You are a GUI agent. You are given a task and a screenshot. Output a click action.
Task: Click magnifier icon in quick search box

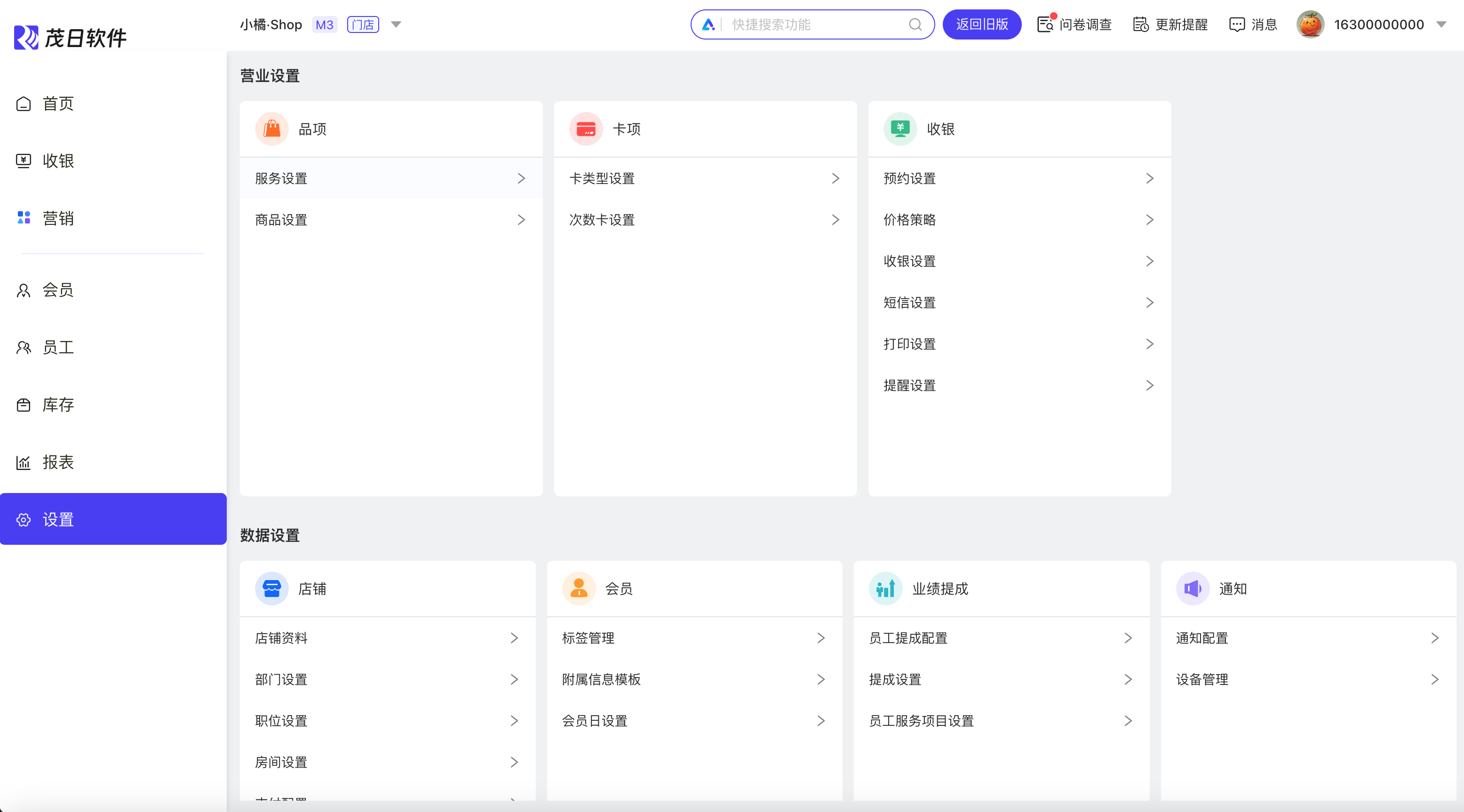(915, 24)
